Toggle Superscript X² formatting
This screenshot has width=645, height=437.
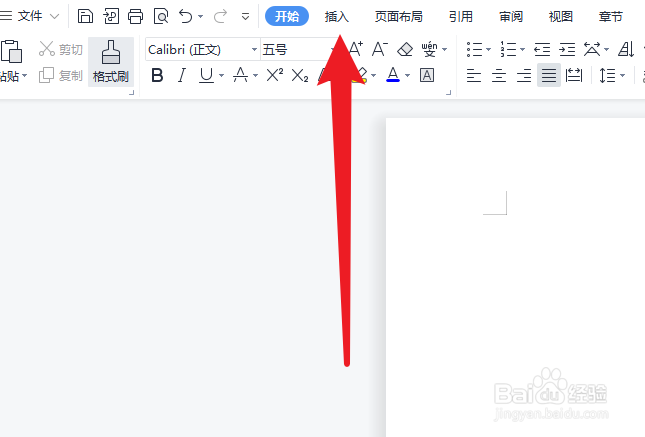274,76
